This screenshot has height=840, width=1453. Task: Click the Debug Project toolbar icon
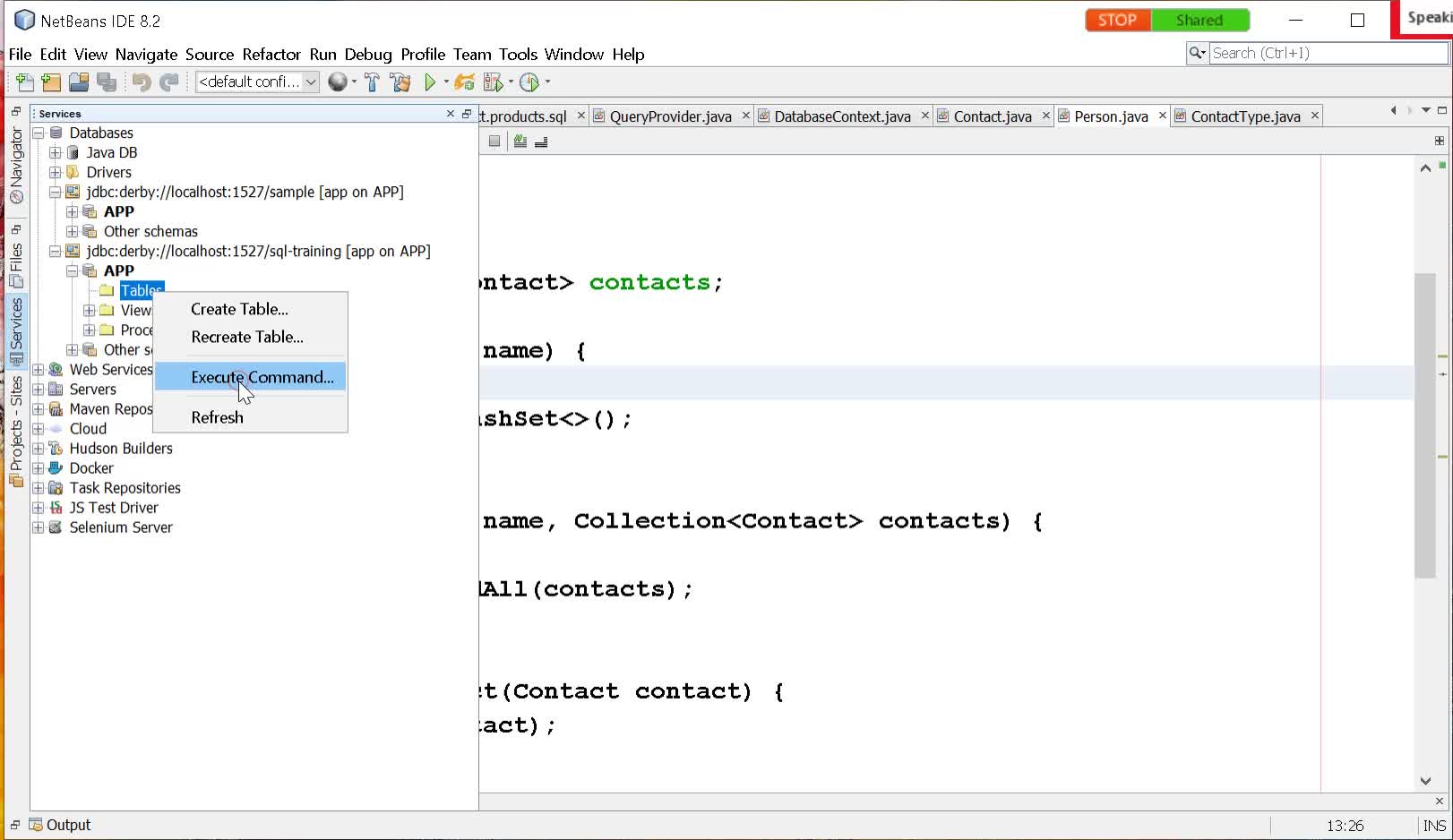click(x=493, y=82)
